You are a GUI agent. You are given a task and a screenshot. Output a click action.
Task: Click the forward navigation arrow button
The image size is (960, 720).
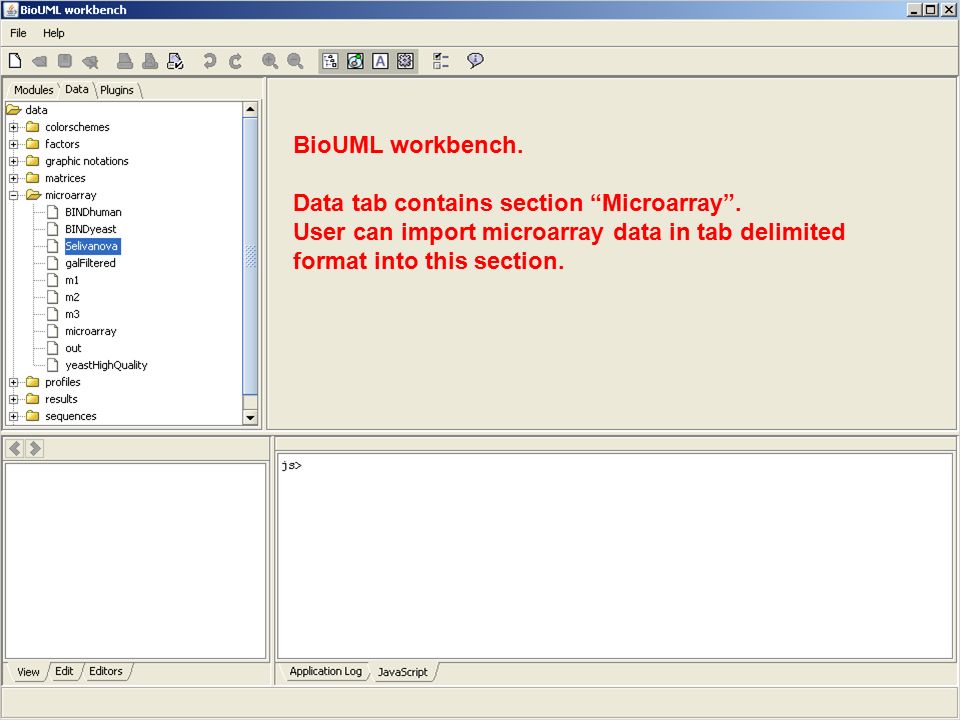(35, 449)
